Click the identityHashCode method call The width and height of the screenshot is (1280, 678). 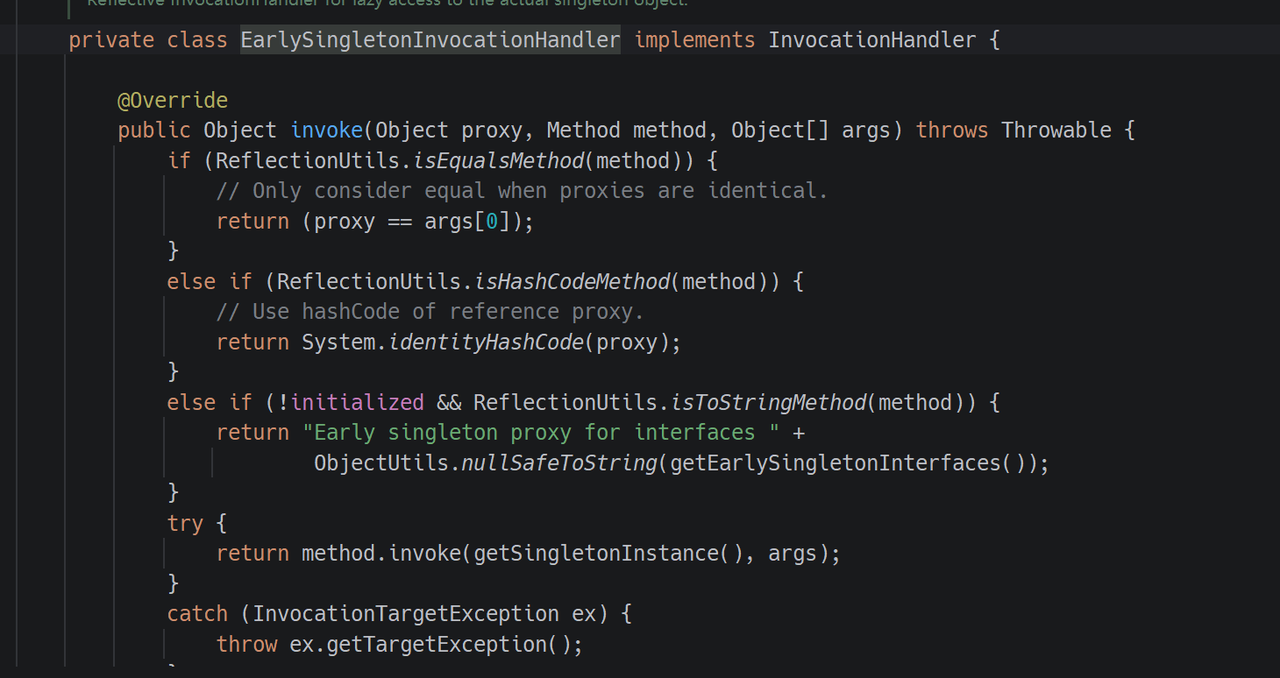[486, 342]
